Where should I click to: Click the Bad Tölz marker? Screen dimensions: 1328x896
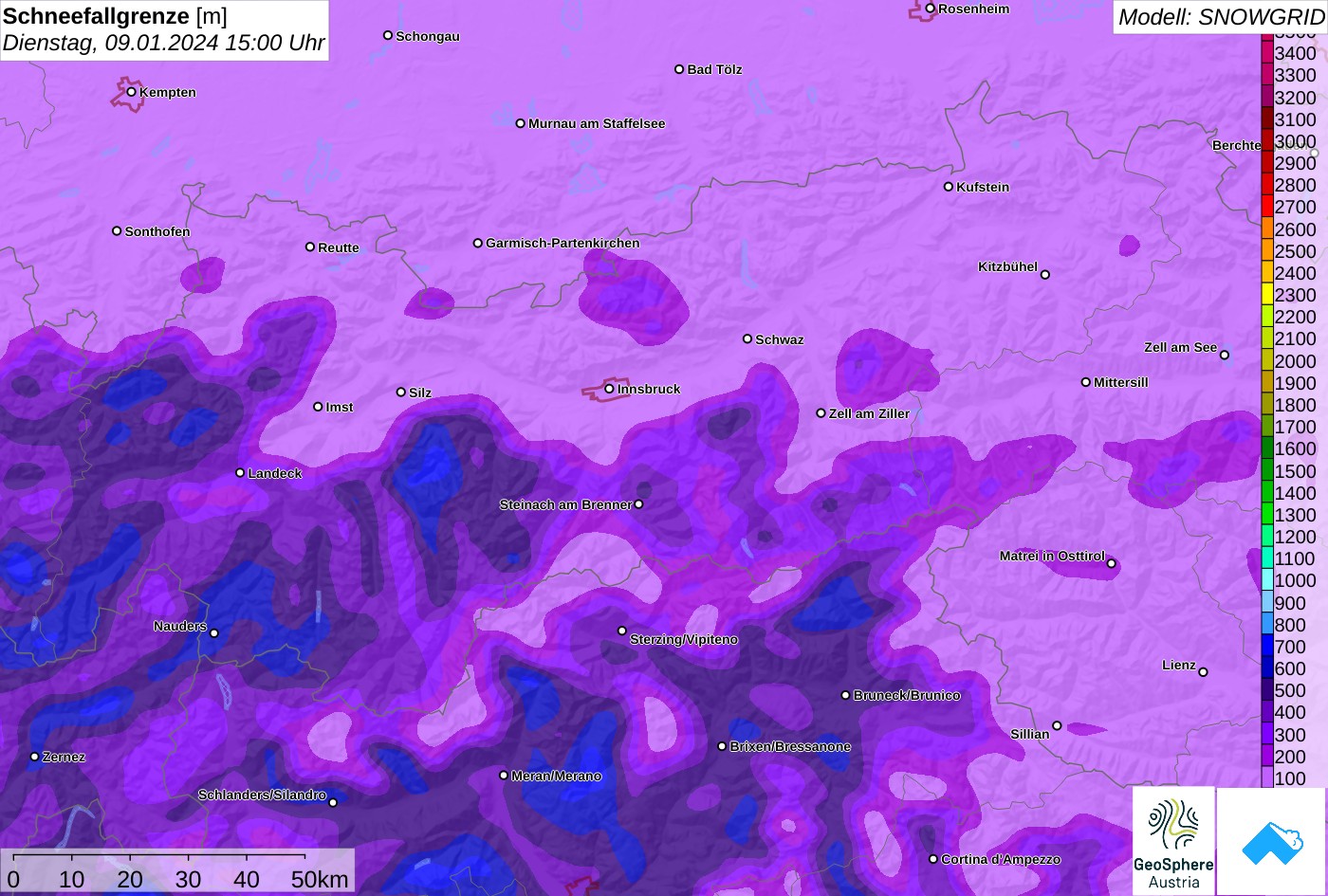point(679,69)
